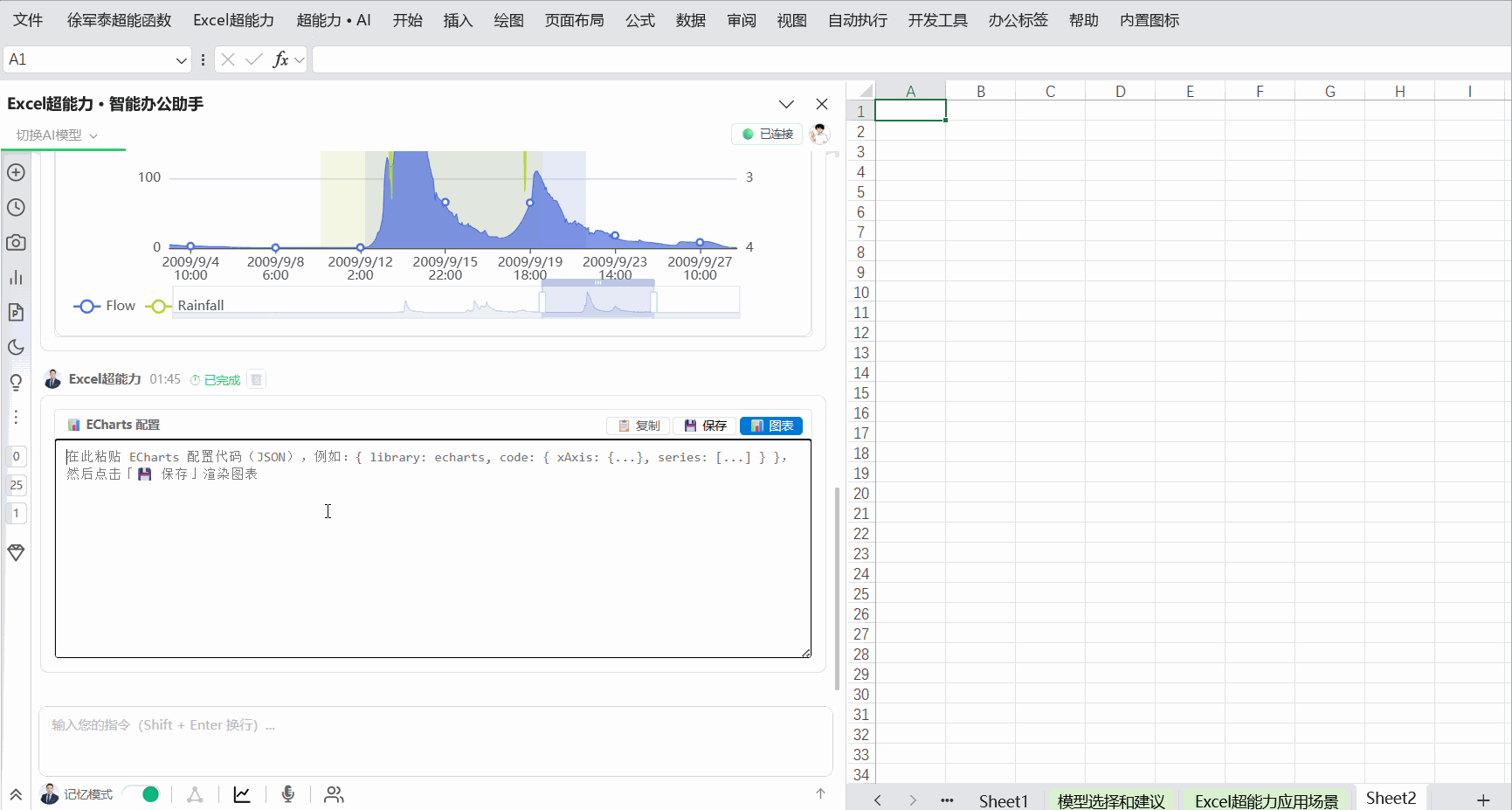1512x810 pixels.
Task: Open the dropdown arrow beside fx
Action: pos(300,59)
